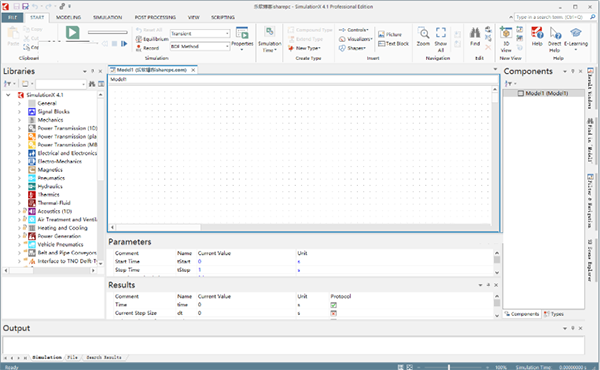Collapse the ribbon with the up arrow
The image size is (600, 370).
point(510,17)
